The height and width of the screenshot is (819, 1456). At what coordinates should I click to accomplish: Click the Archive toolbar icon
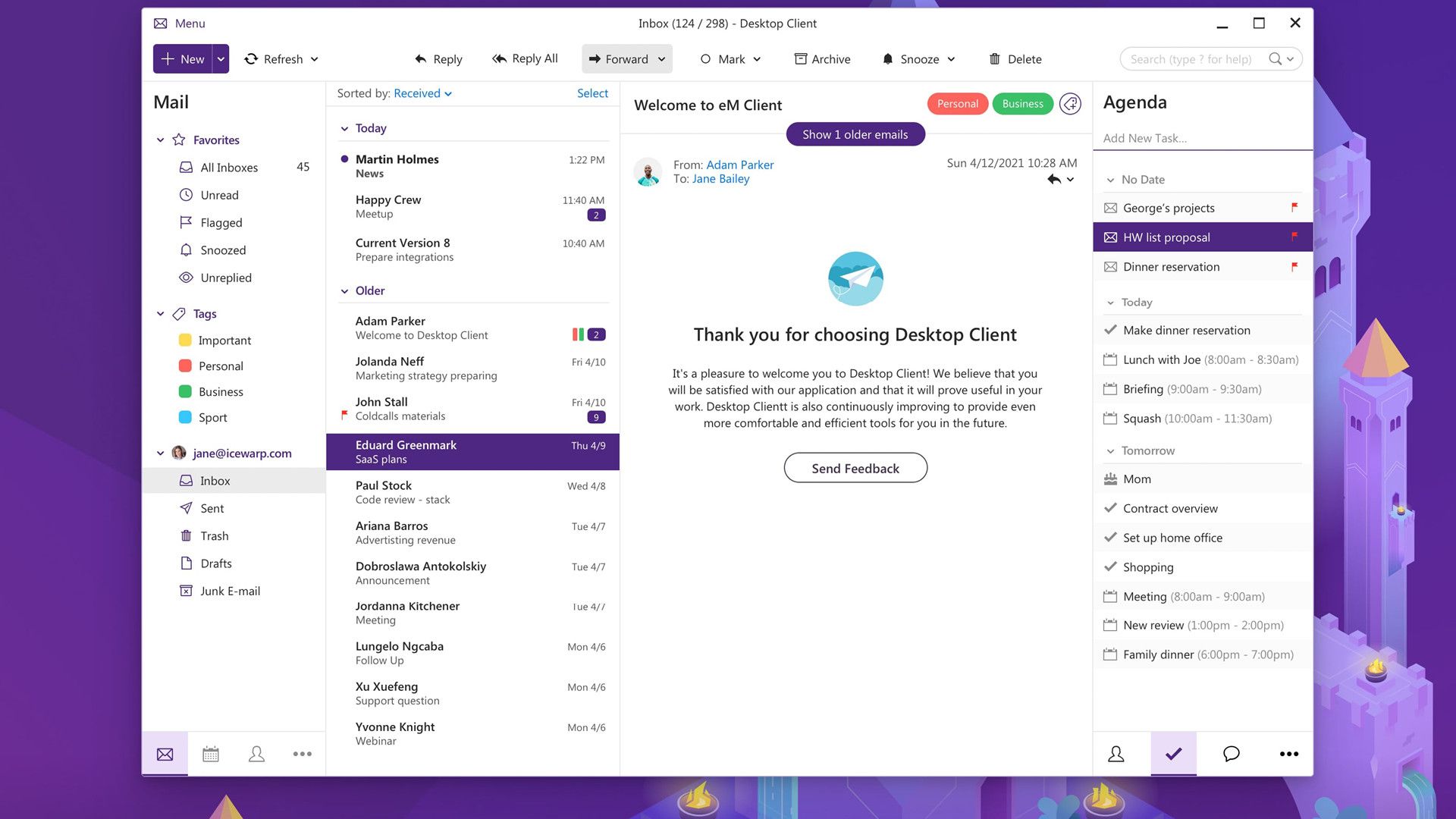(800, 59)
